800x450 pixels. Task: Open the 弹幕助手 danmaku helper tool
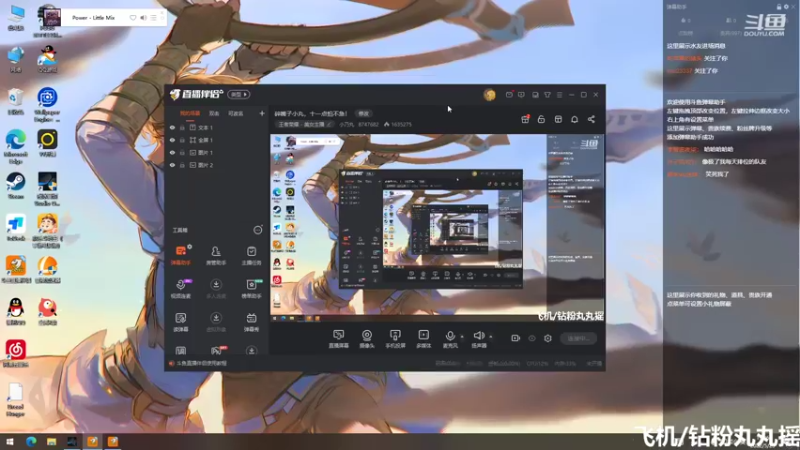pos(181,255)
